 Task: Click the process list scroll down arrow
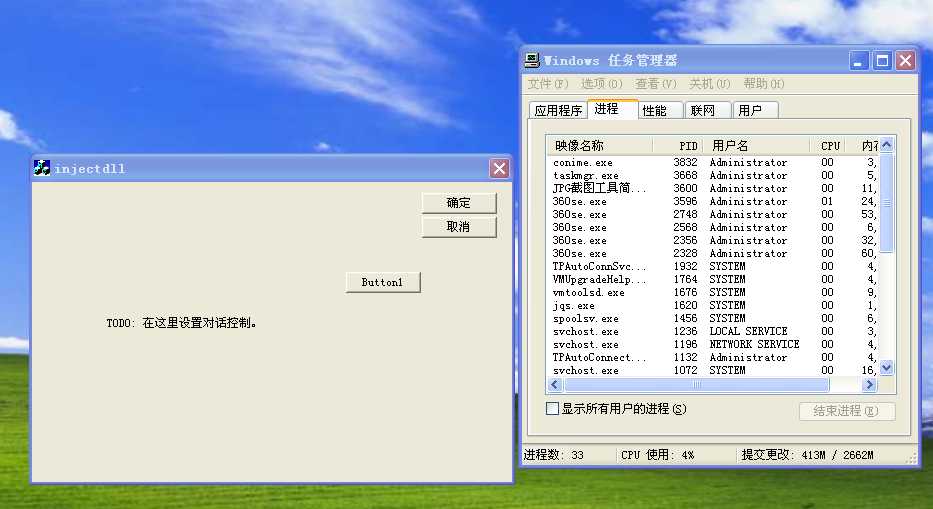887,369
